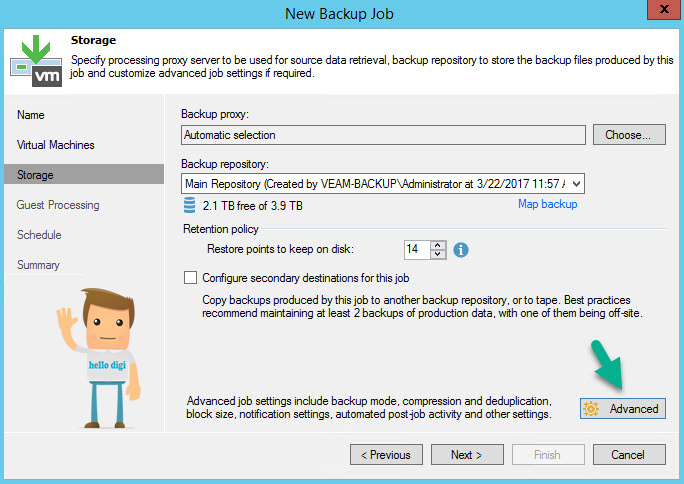684x484 pixels.
Task: Click the Retention policy group label
Action: point(221,229)
